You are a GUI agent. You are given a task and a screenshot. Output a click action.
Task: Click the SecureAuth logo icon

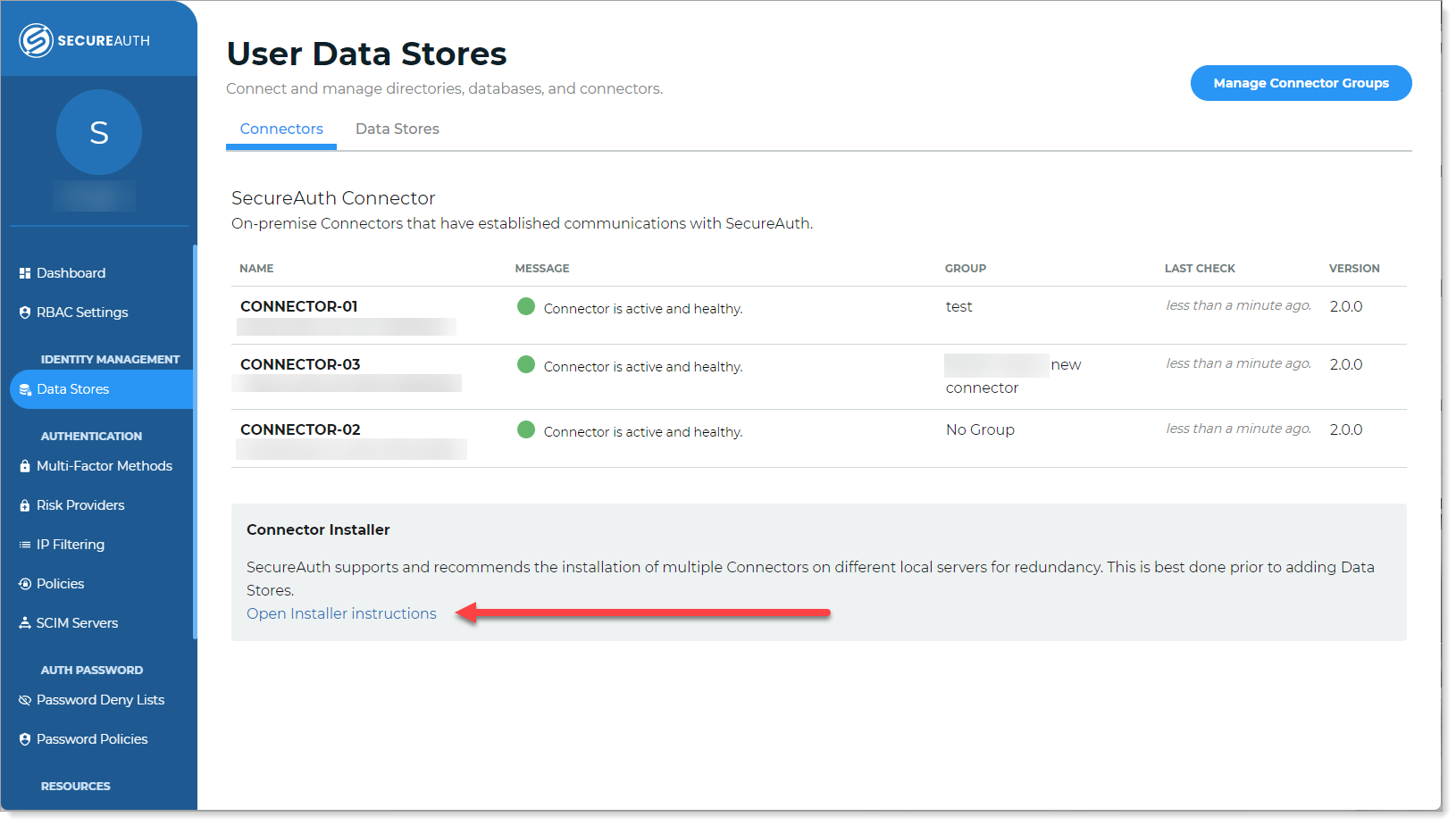click(37, 40)
